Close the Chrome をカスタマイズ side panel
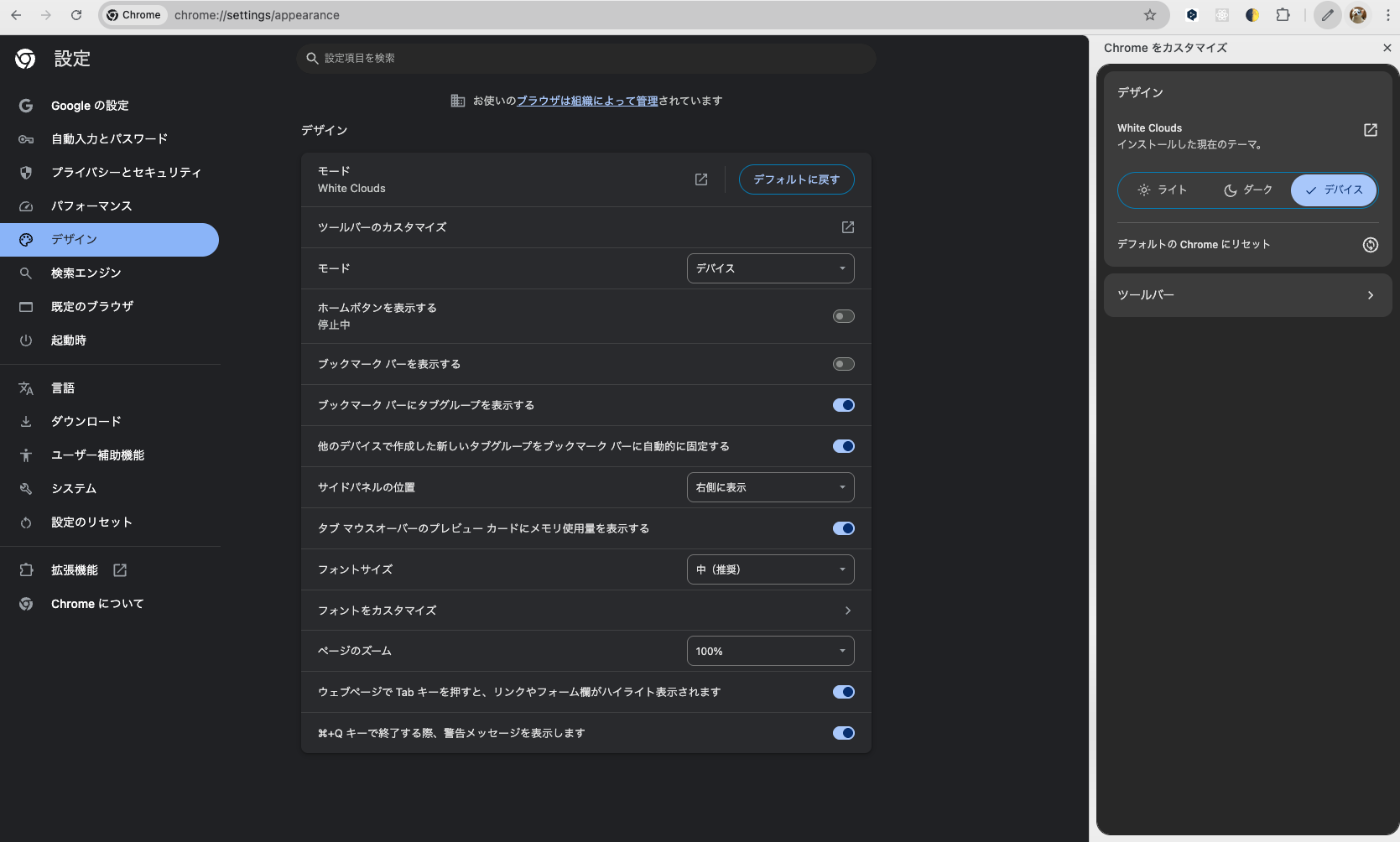Image resolution: width=1400 pixels, height=842 pixels. [x=1387, y=48]
